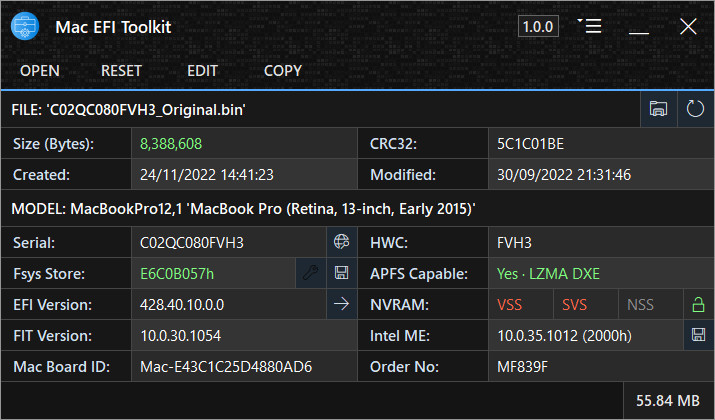Click the wrench icon for Fsys Store
This screenshot has width=715, height=420.
pos(311,273)
